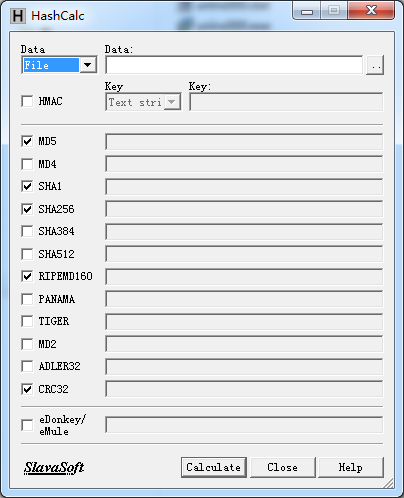The image size is (404, 498).
Task: Uncheck the MD5 checkbox
Action: pos(27,141)
